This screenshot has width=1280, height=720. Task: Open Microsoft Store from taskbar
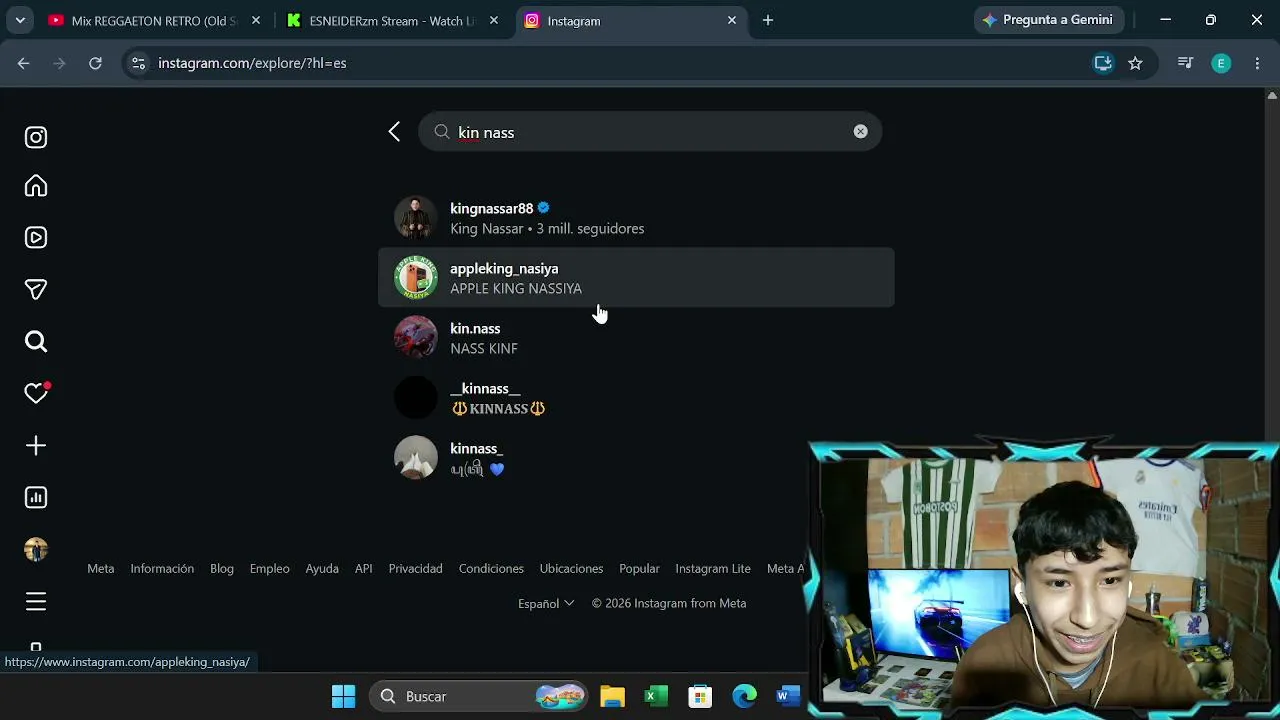700,696
